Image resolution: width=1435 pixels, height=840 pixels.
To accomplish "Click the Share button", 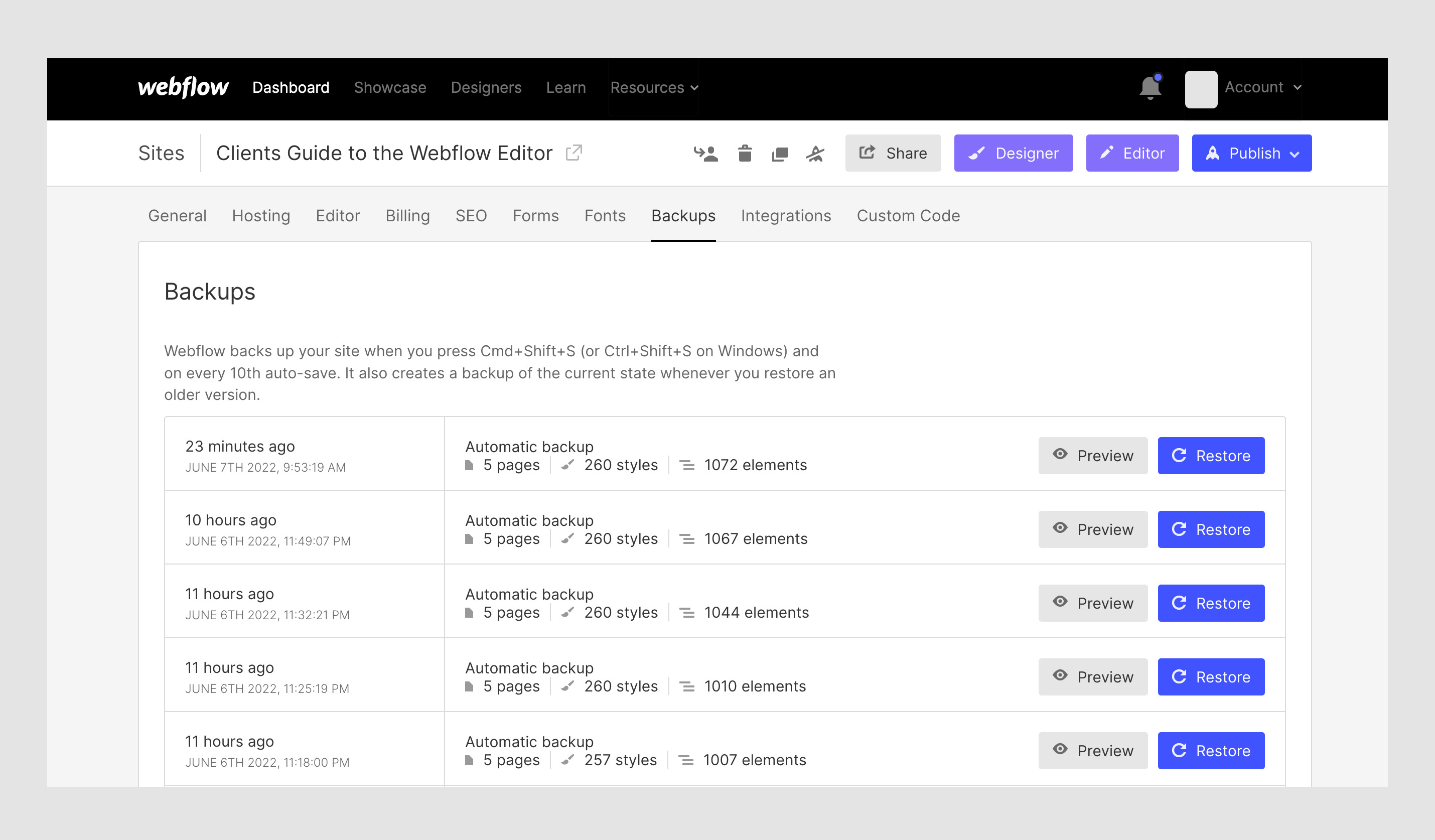I will point(892,153).
